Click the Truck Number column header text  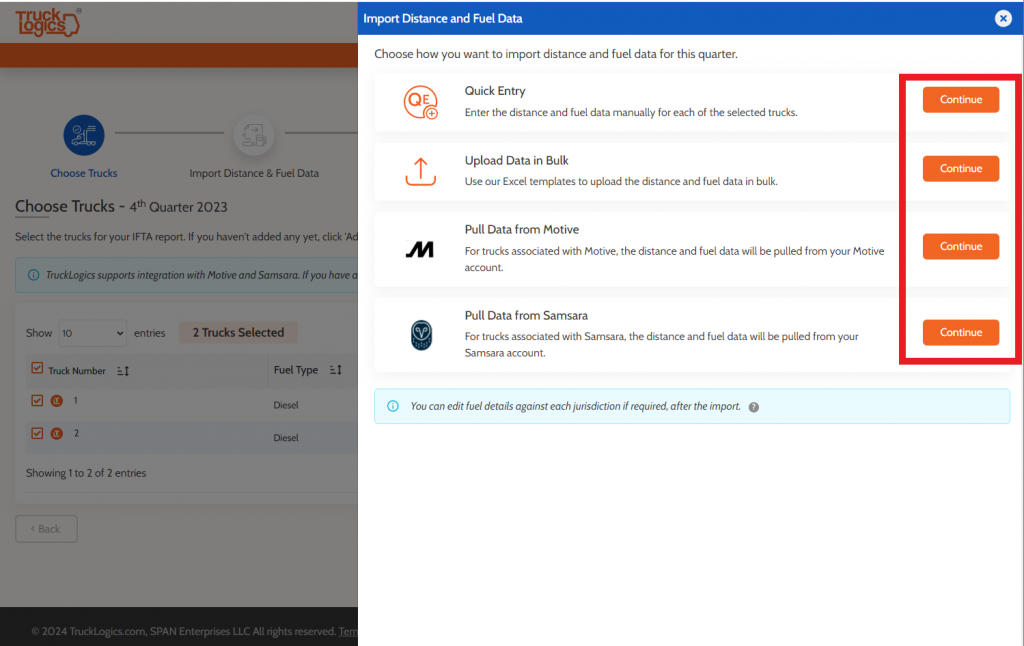click(x=77, y=371)
